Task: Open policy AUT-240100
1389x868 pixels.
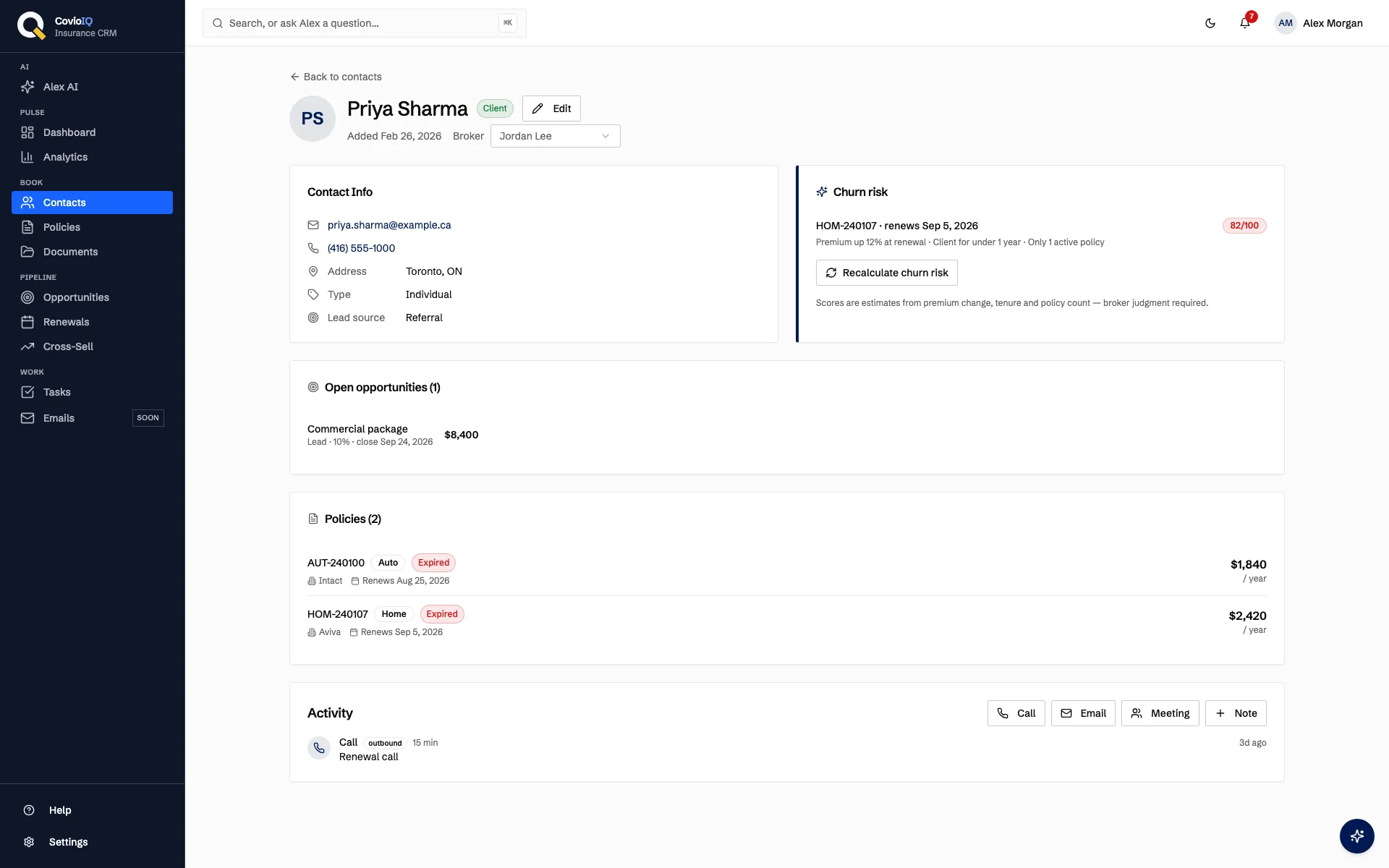Action: pyautogui.click(x=336, y=563)
